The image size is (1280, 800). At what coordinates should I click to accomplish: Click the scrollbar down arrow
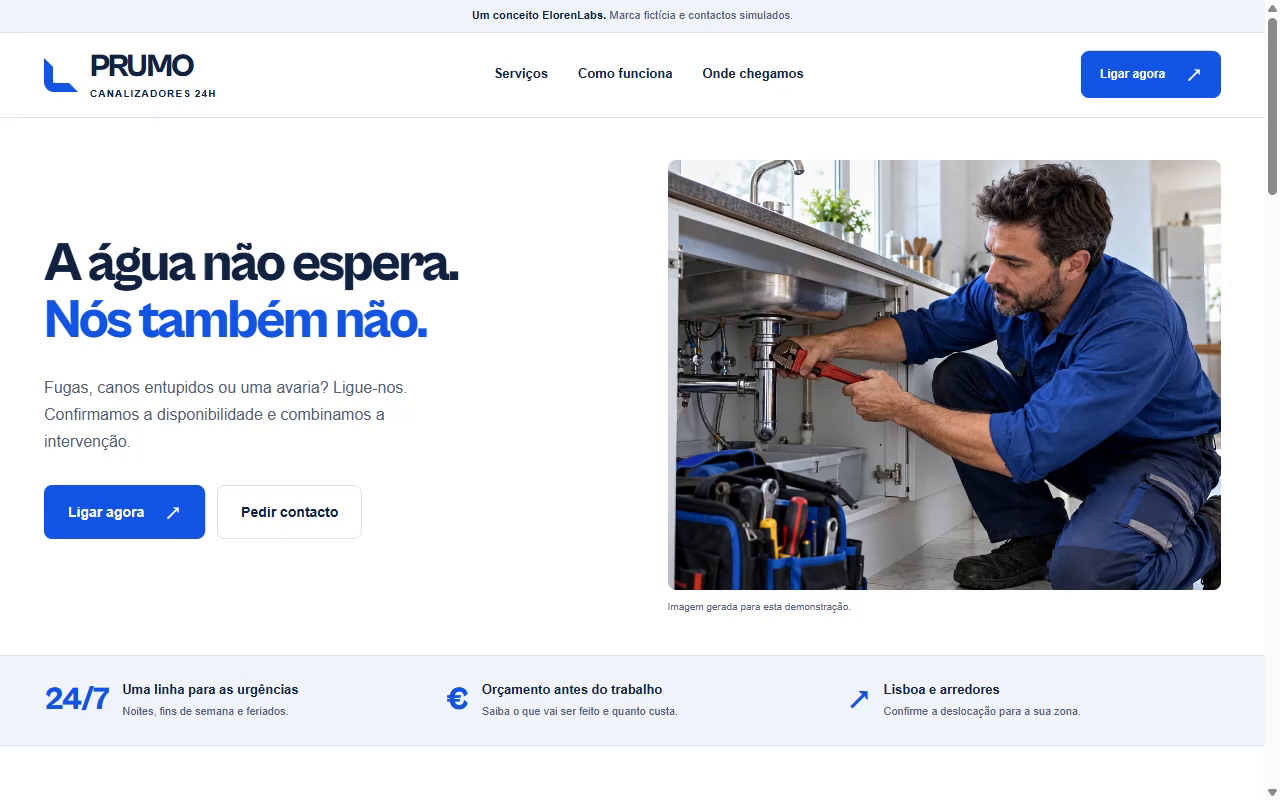click(x=1272, y=792)
